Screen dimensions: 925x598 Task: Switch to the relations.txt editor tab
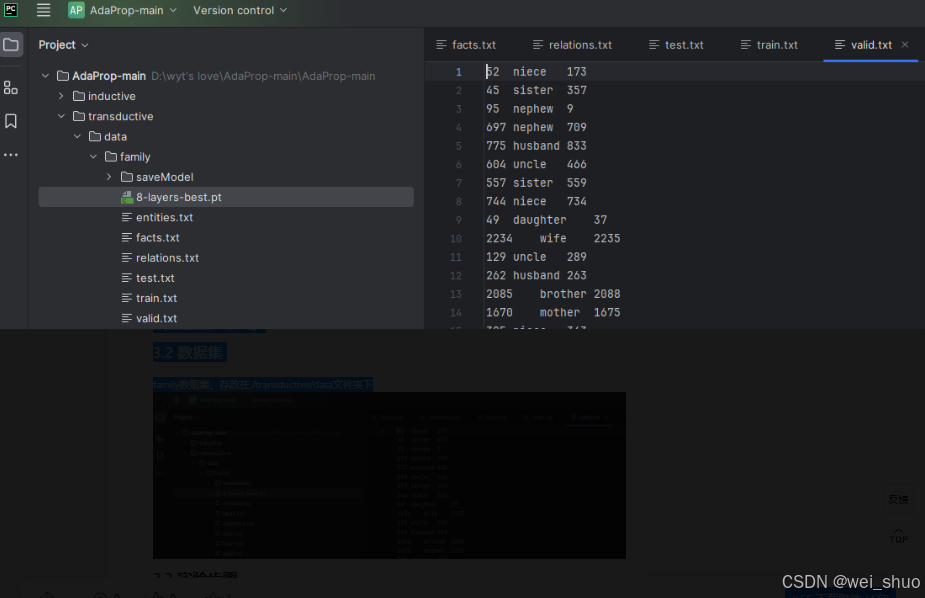coord(572,45)
